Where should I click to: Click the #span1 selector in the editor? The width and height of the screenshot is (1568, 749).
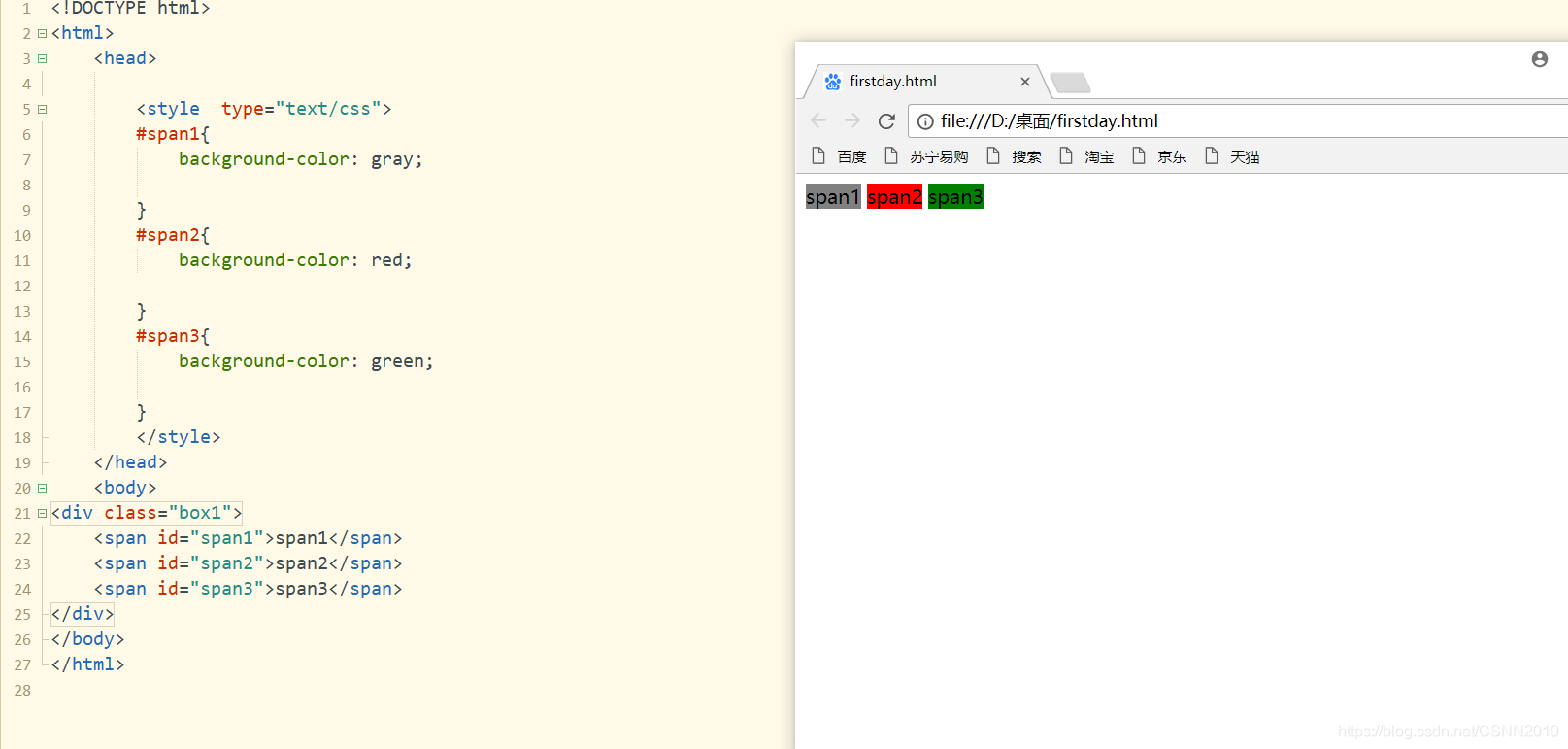coord(173,134)
